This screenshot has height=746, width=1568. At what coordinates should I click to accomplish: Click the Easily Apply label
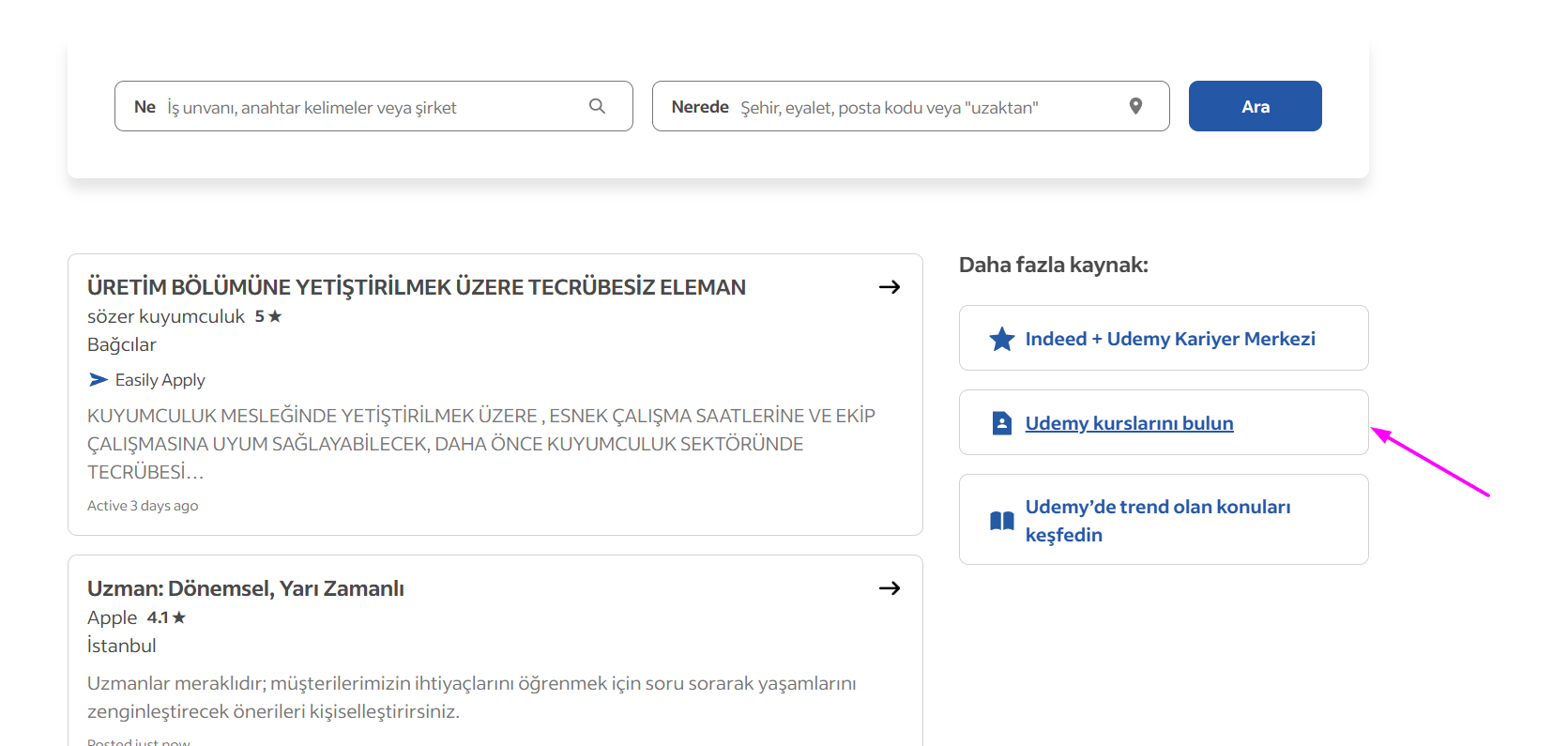pyautogui.click(x=160, y=380)
